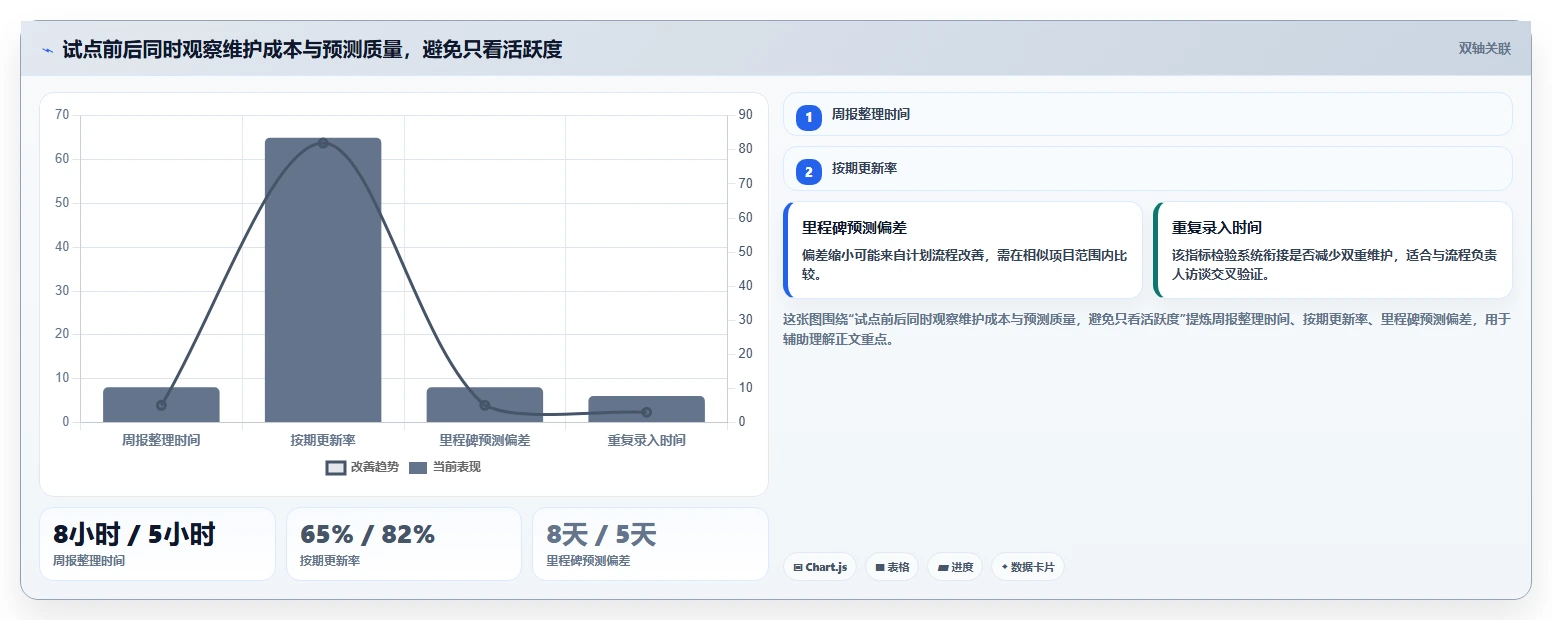
Task: Click the 周报整理时间 caption under 8小时 stat
Action: [89, 561]
